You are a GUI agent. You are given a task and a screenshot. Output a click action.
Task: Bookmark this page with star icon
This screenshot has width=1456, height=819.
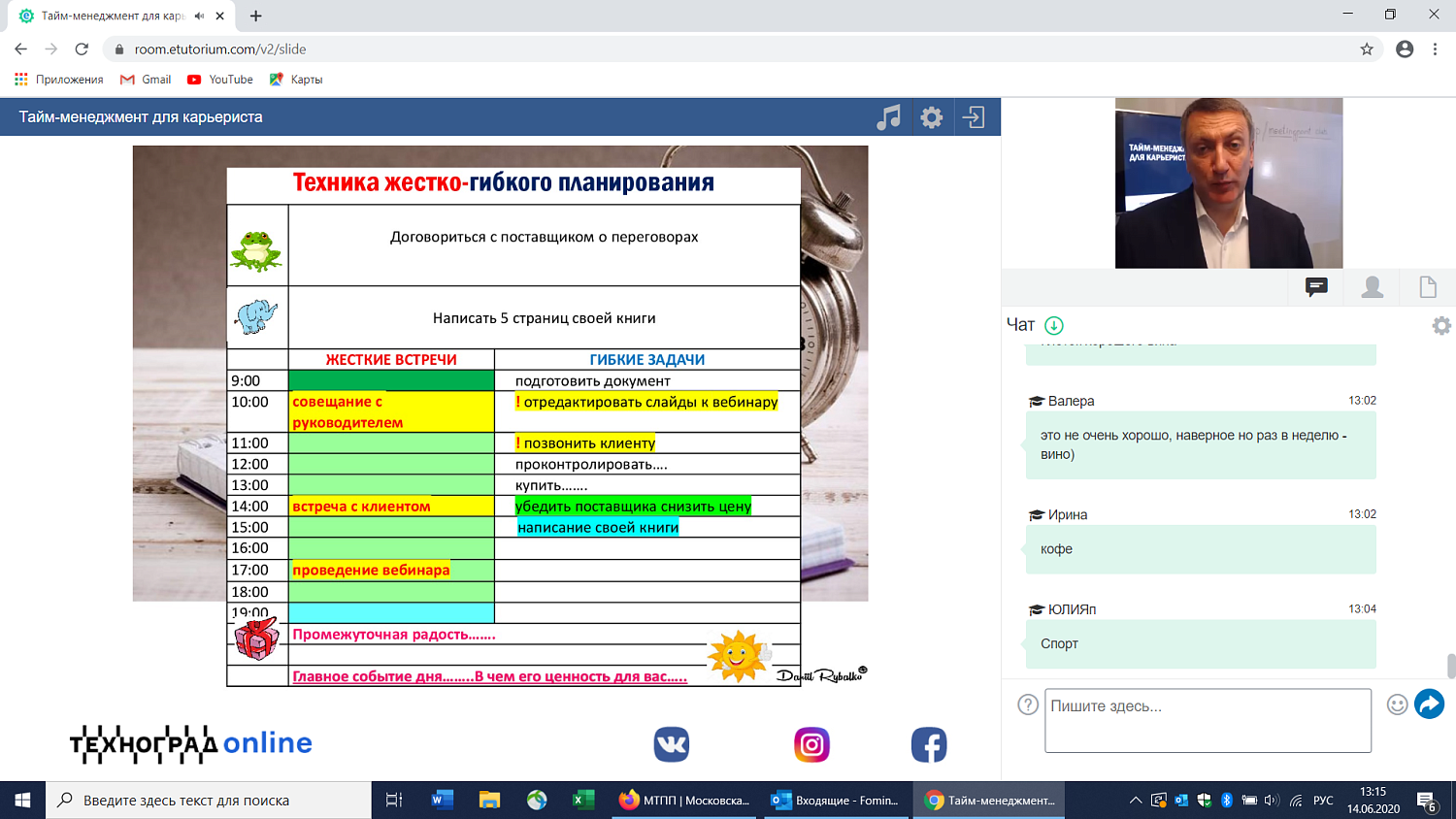(x=1367, y=49)
